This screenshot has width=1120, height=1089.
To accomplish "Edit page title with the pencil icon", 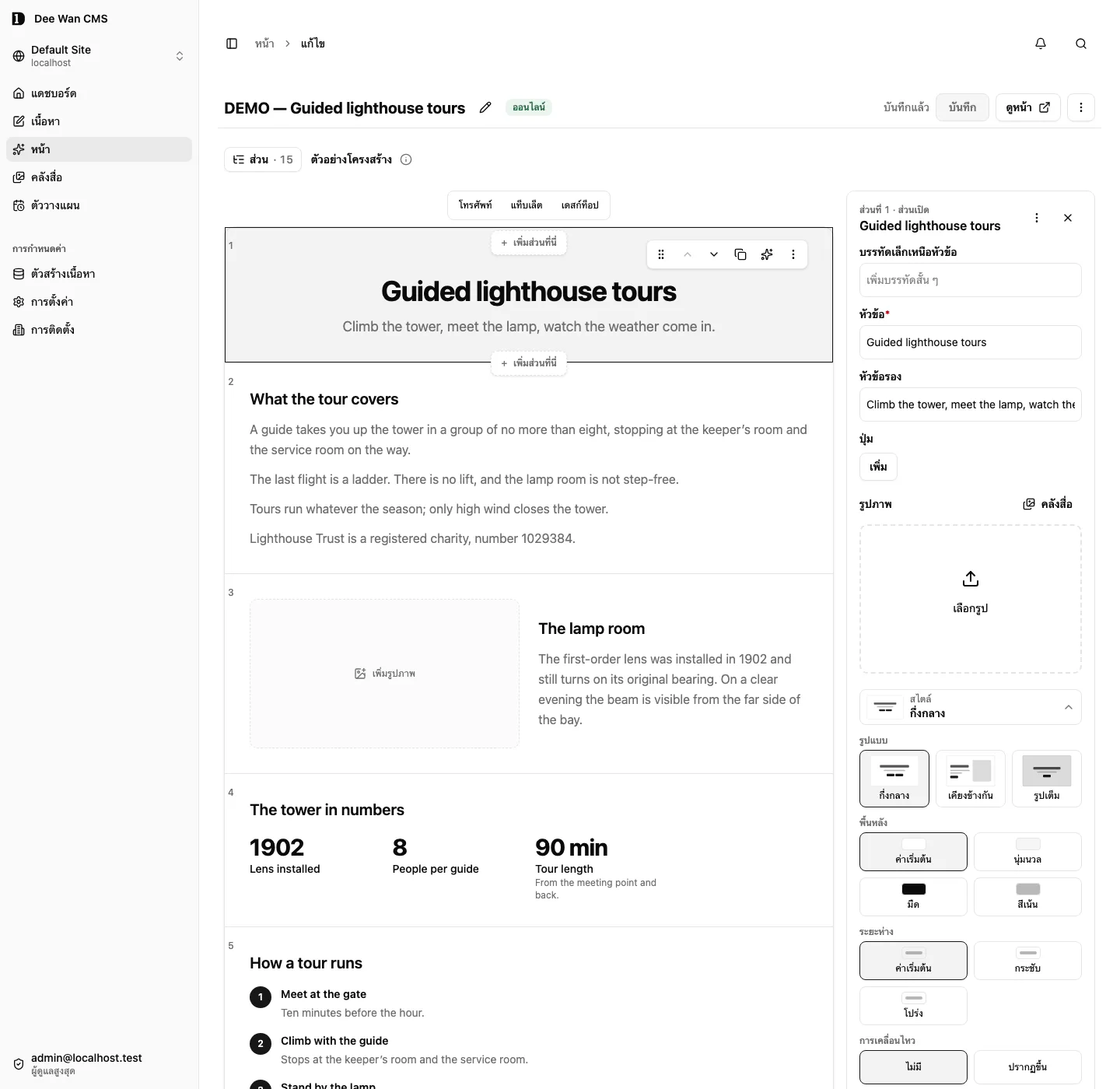I will (485, 107).
